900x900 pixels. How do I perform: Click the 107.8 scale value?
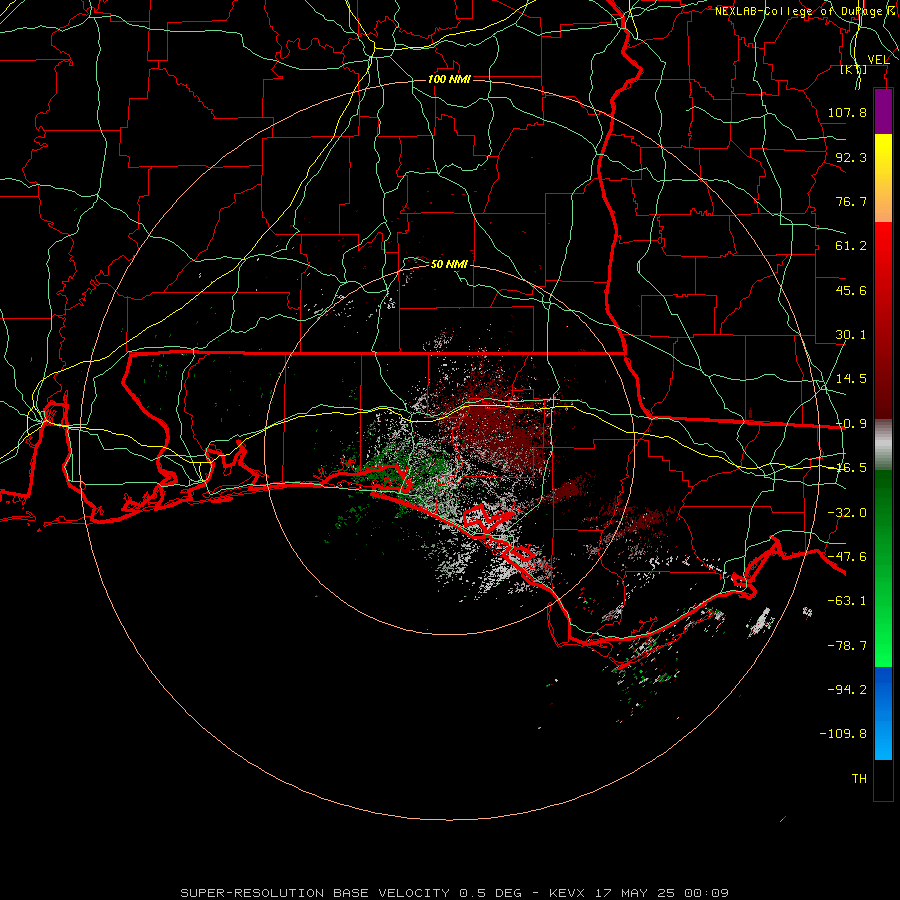point(847,112)
